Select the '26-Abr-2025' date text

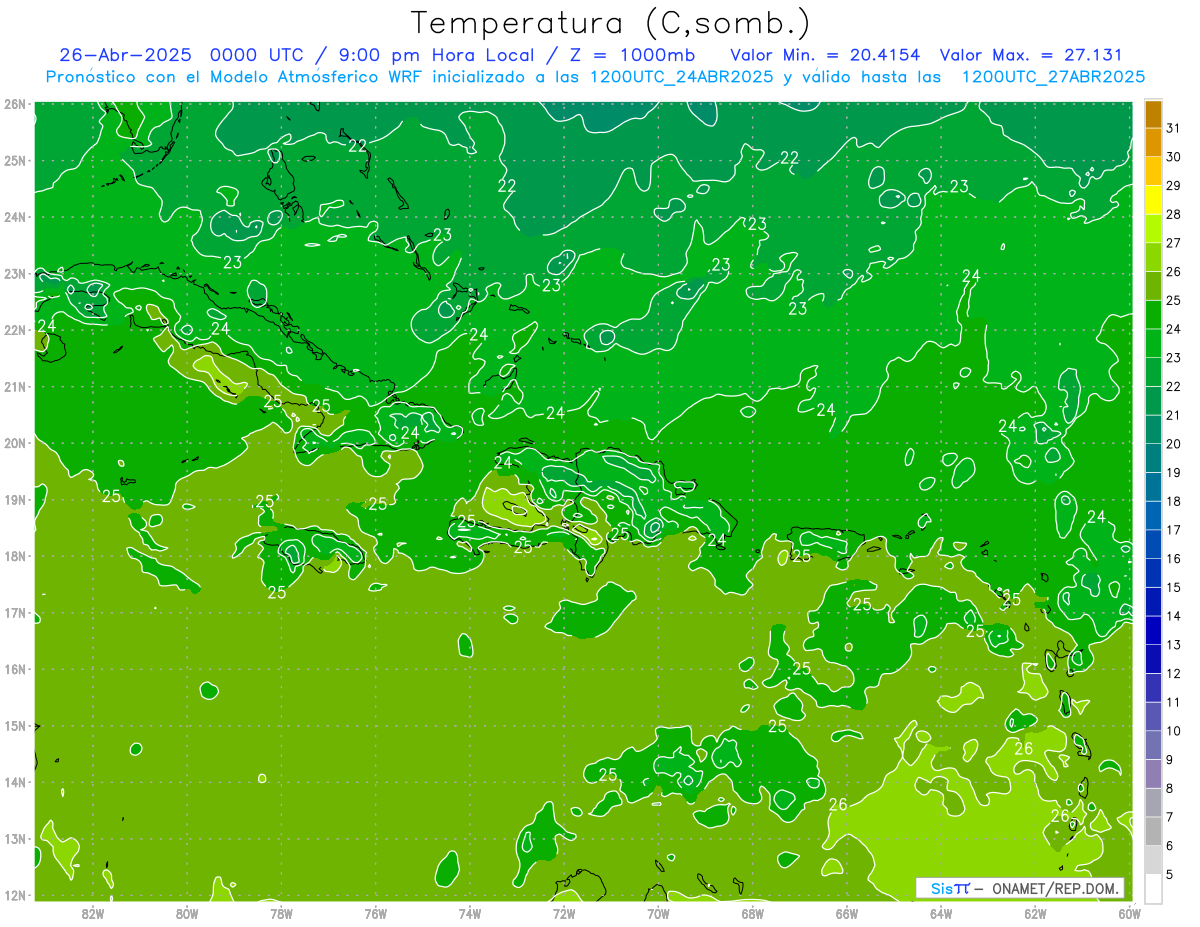coord(126,55)
